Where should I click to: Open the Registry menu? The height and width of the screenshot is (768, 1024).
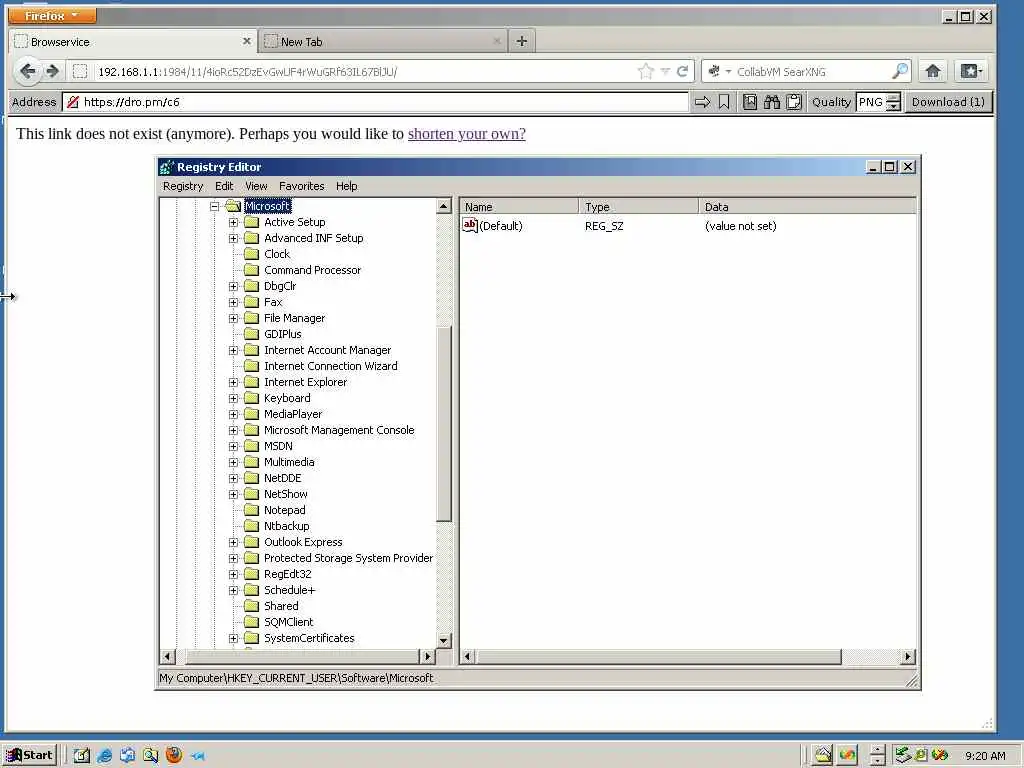click(x=183, y=186)
